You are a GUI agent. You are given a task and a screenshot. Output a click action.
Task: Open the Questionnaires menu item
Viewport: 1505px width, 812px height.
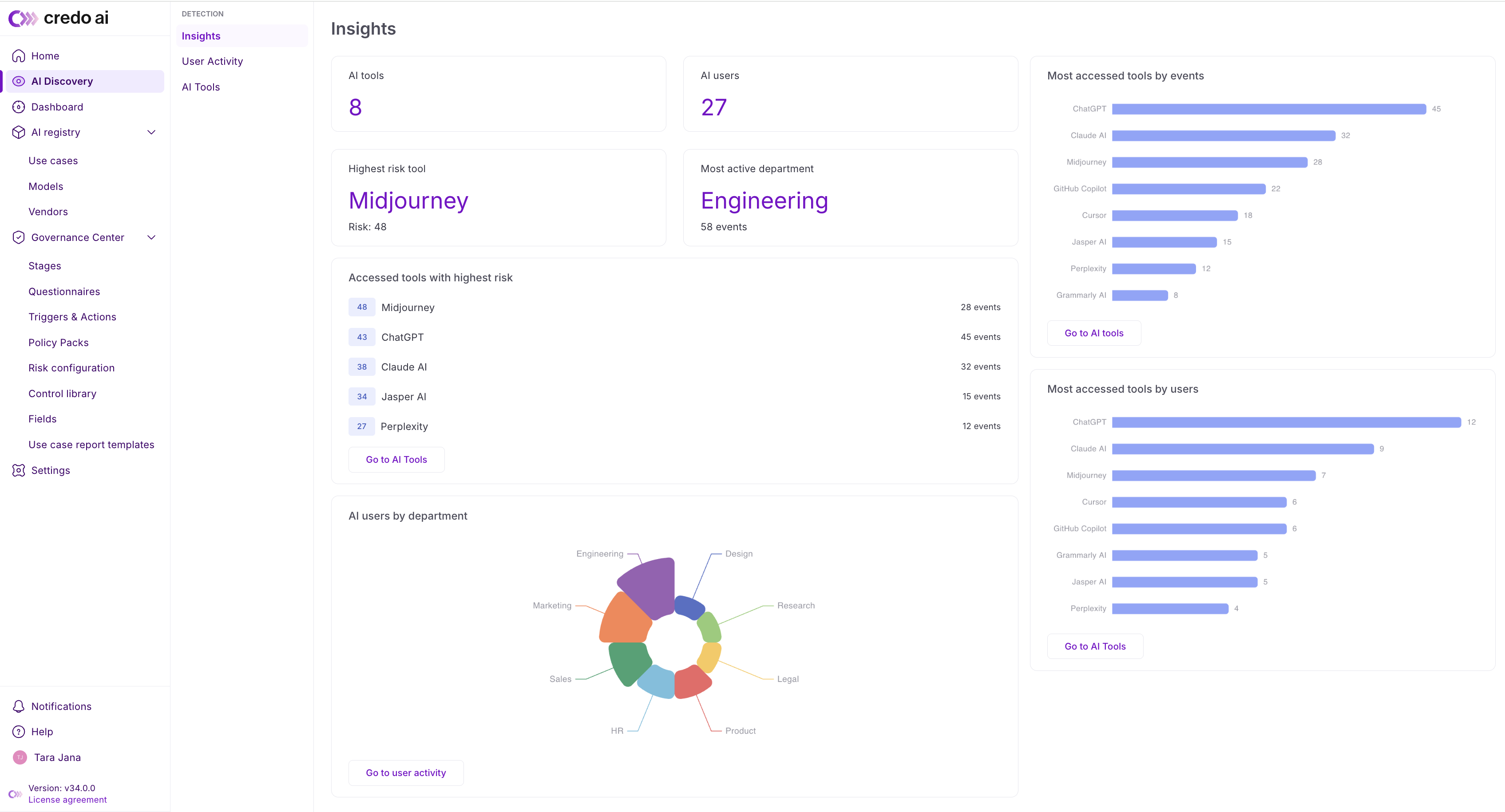[64, 291]
